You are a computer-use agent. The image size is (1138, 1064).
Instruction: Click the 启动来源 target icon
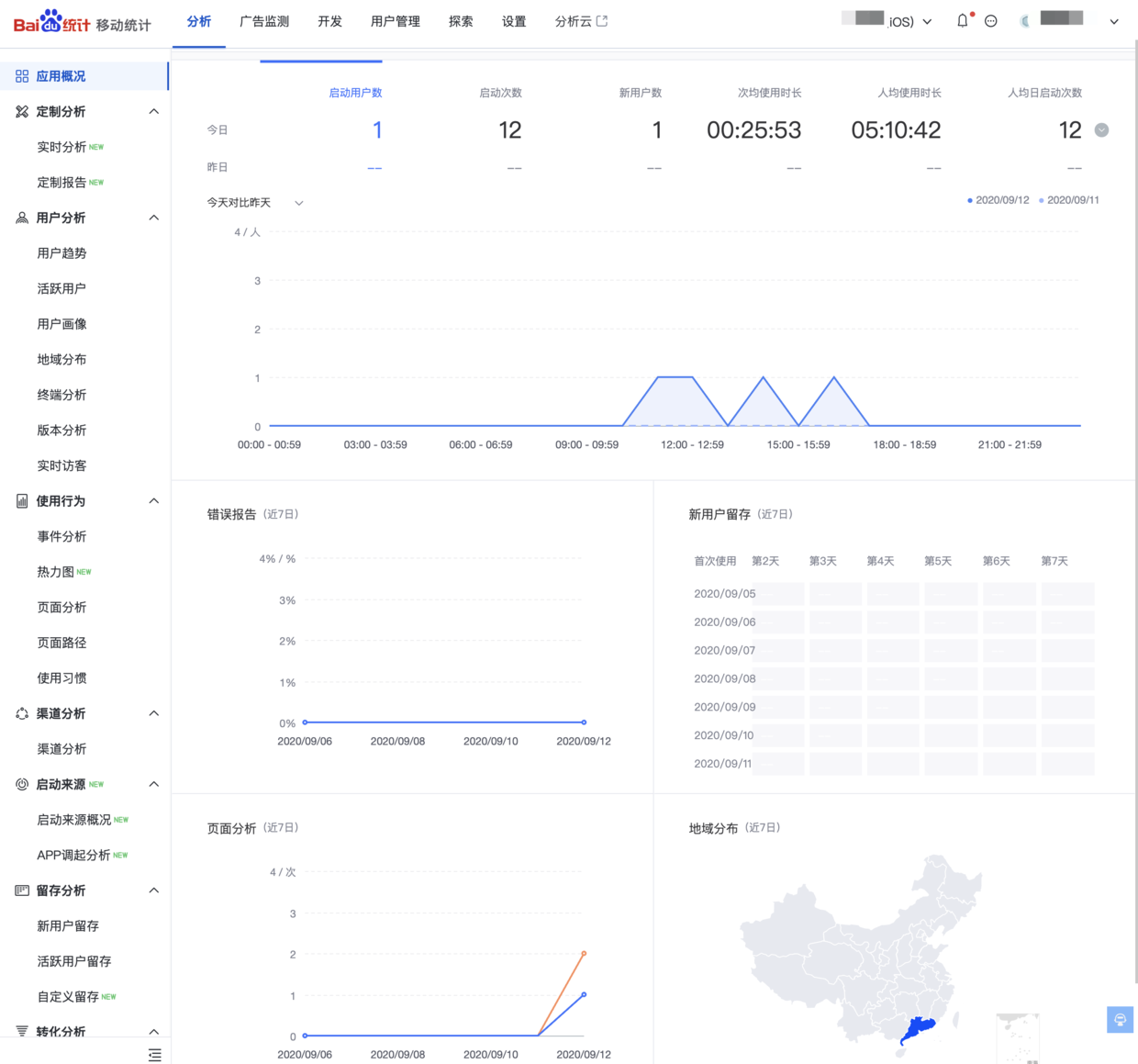pyautogui.click(x=22, y=784)
